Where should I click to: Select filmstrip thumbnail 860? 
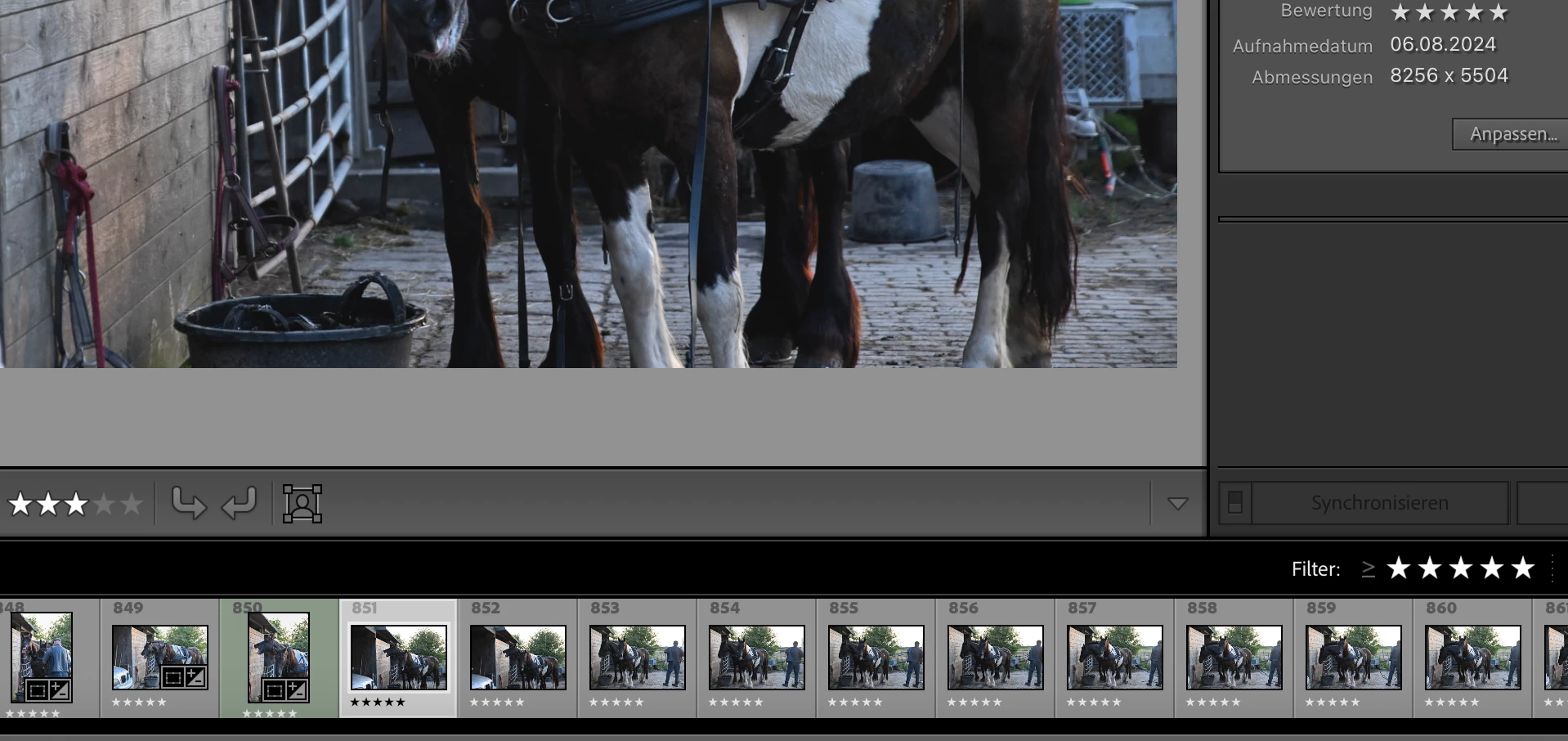1472,658
